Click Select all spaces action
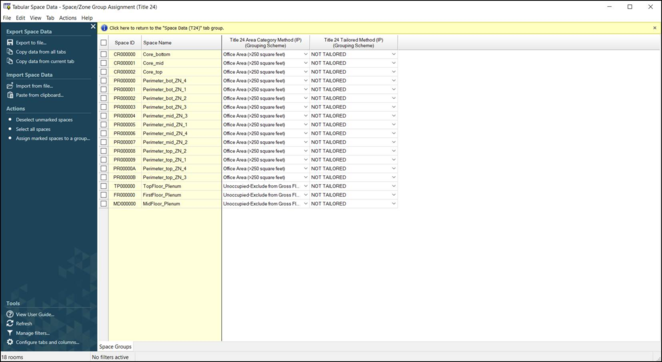The height and width of the screenshot is (362, 662). click(x=33, y=129)
